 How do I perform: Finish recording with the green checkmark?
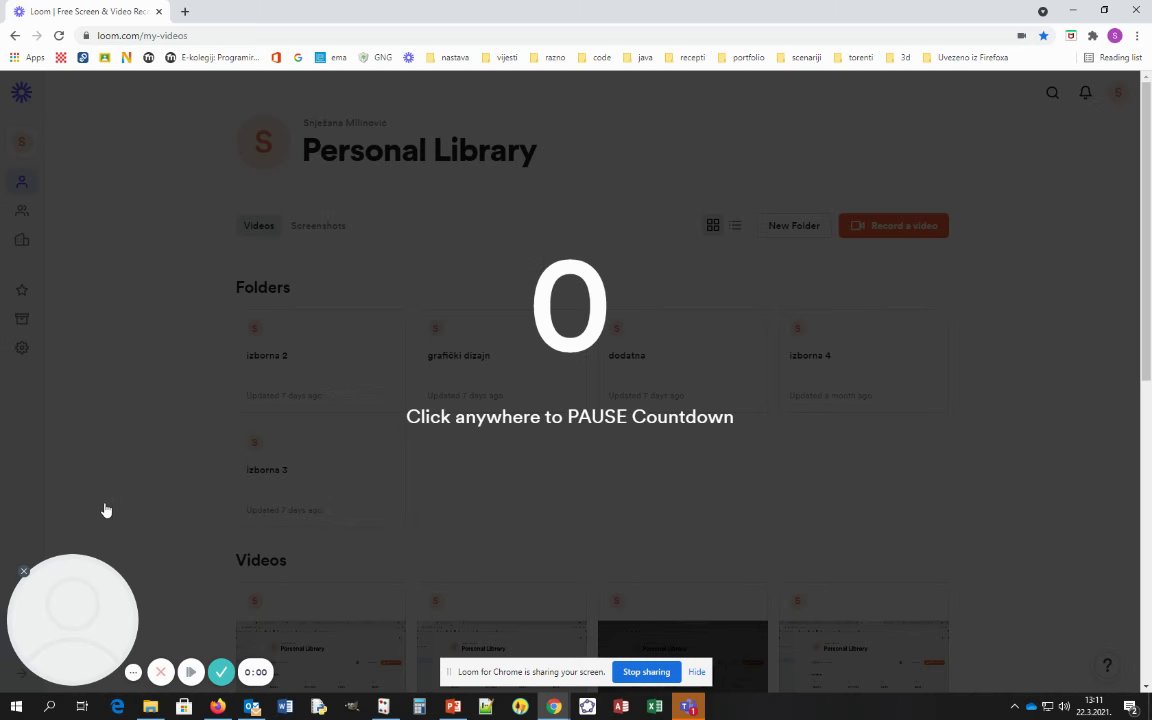point(221,672)
